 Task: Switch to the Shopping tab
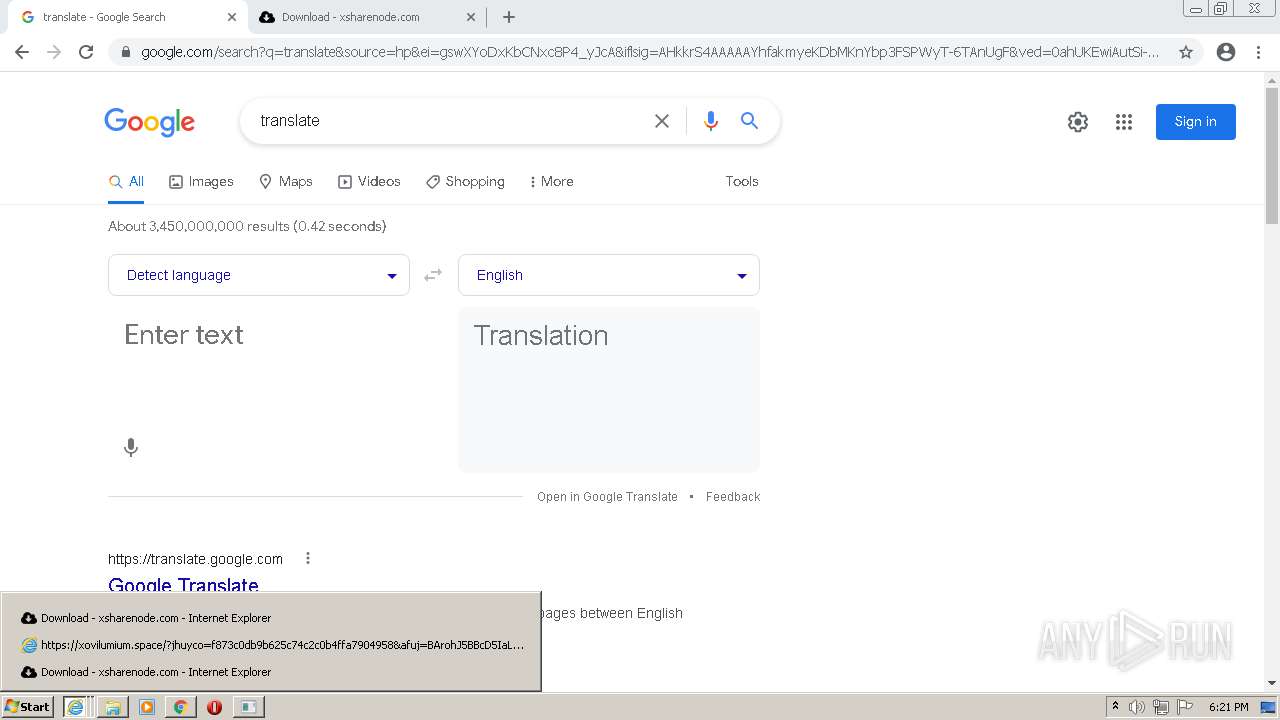click(x=465, y=182)
